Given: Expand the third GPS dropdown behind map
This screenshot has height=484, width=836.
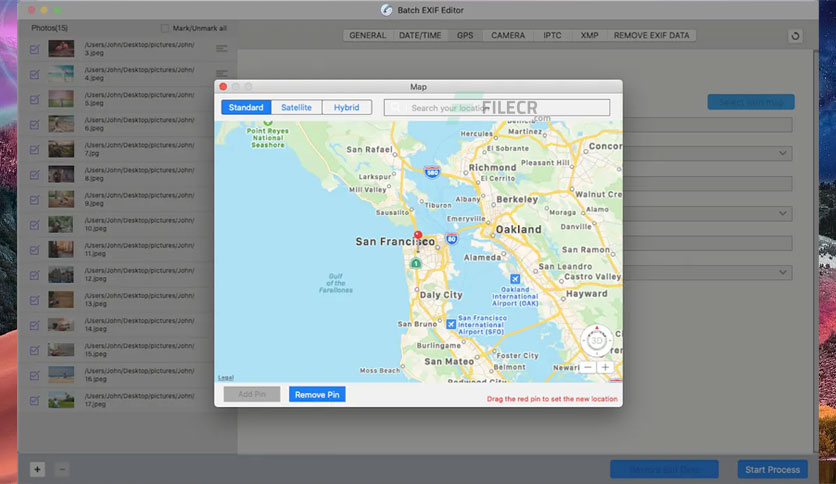Looking at the screenshot, I should coord(782,272).
